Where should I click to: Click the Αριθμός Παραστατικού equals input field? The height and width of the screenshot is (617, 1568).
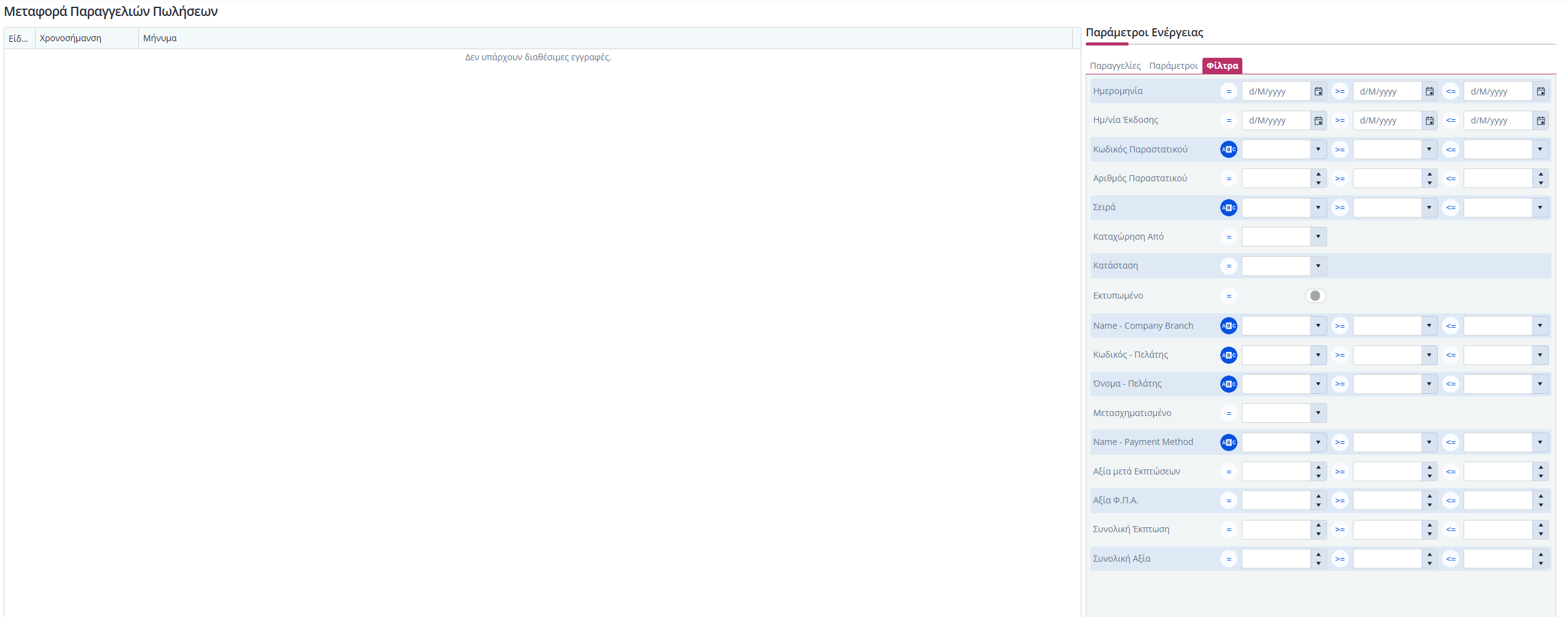point(1276,179)
